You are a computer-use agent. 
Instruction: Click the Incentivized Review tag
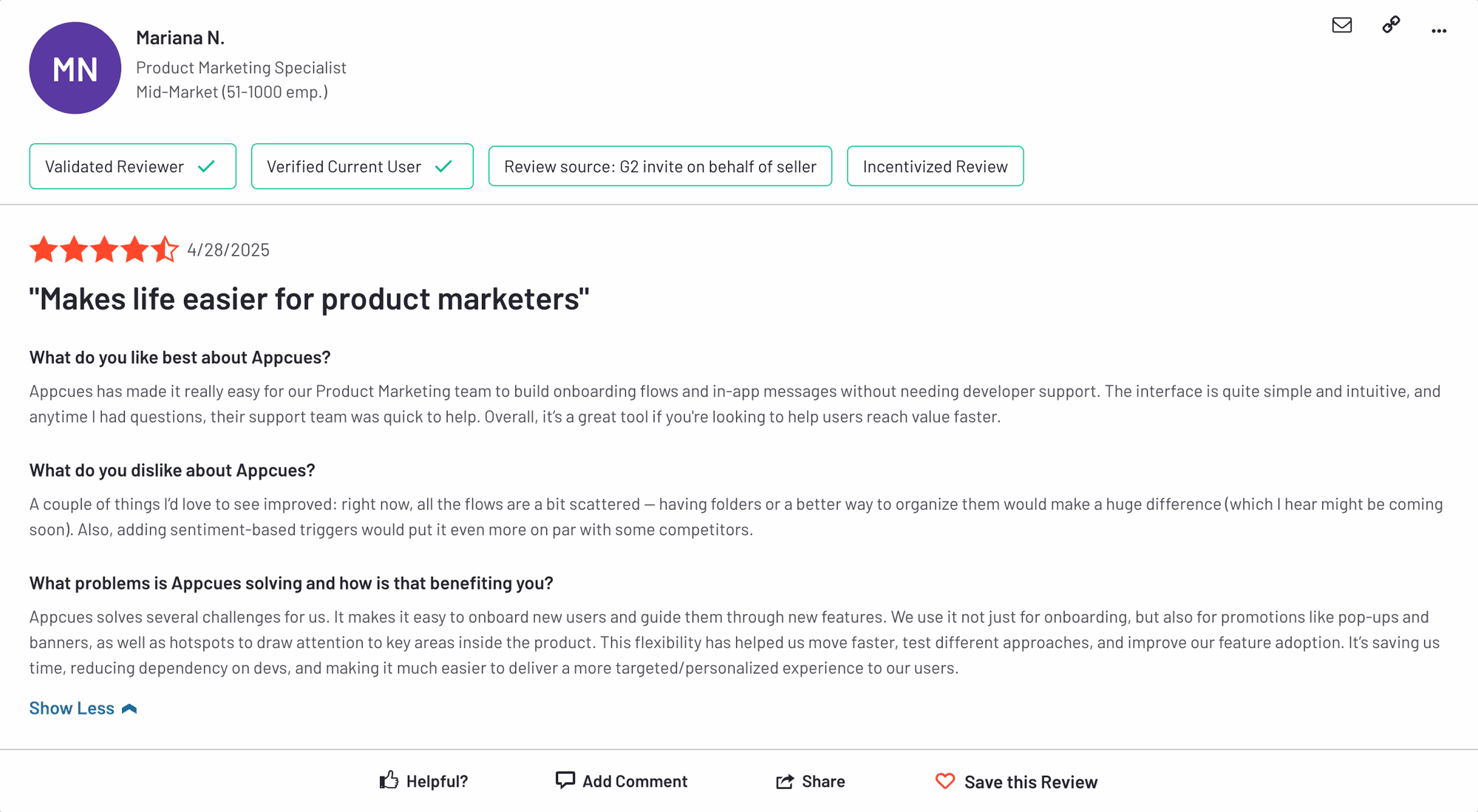(x=935, y=166)
